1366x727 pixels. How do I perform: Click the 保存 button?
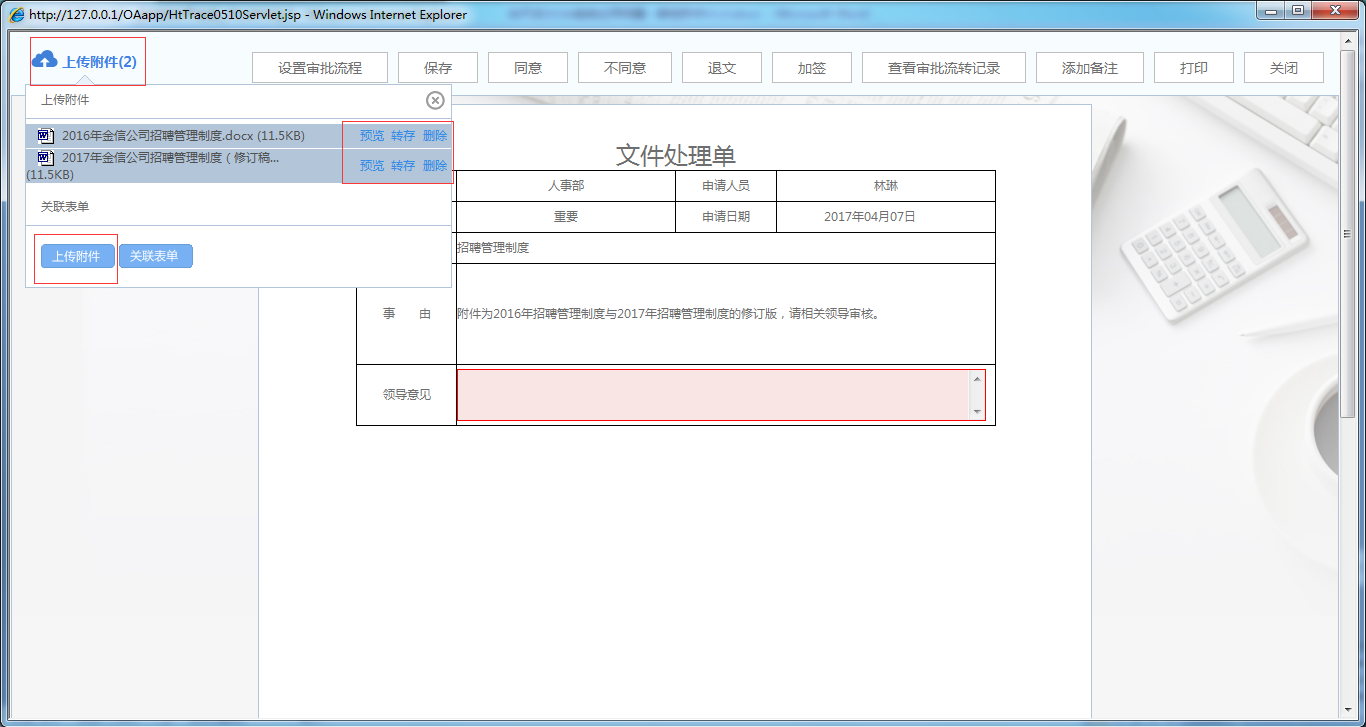pos(438,68)
